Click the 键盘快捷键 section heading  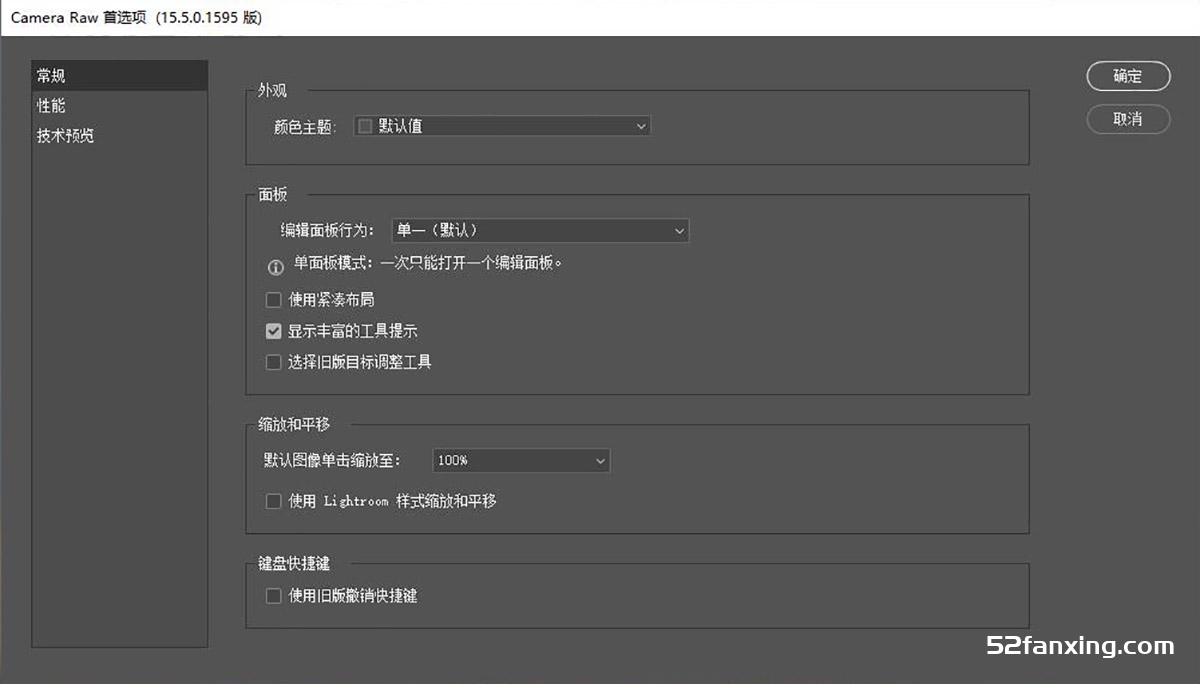click(x=294, y=564)
